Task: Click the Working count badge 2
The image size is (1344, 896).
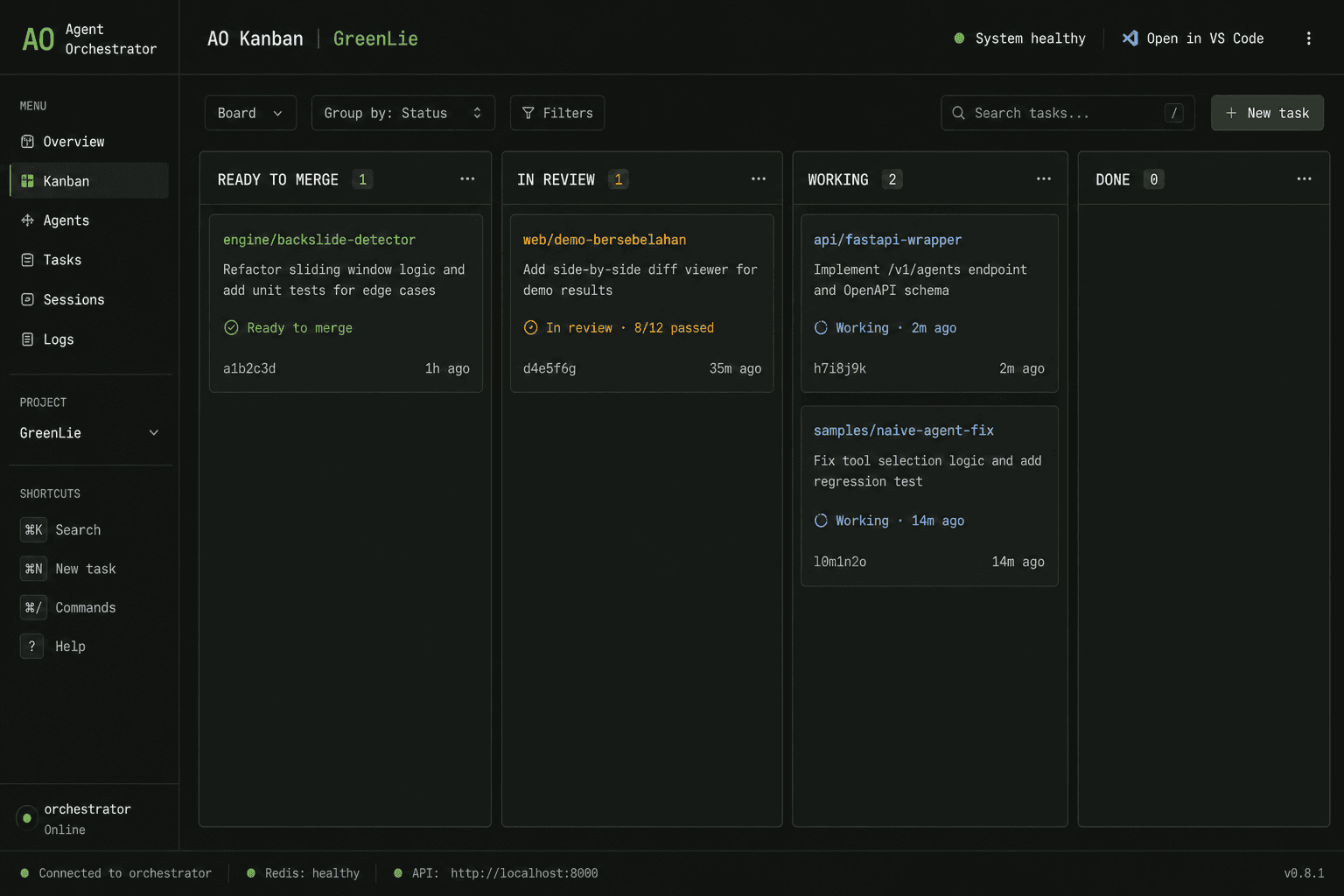Action: pos(892,179)
